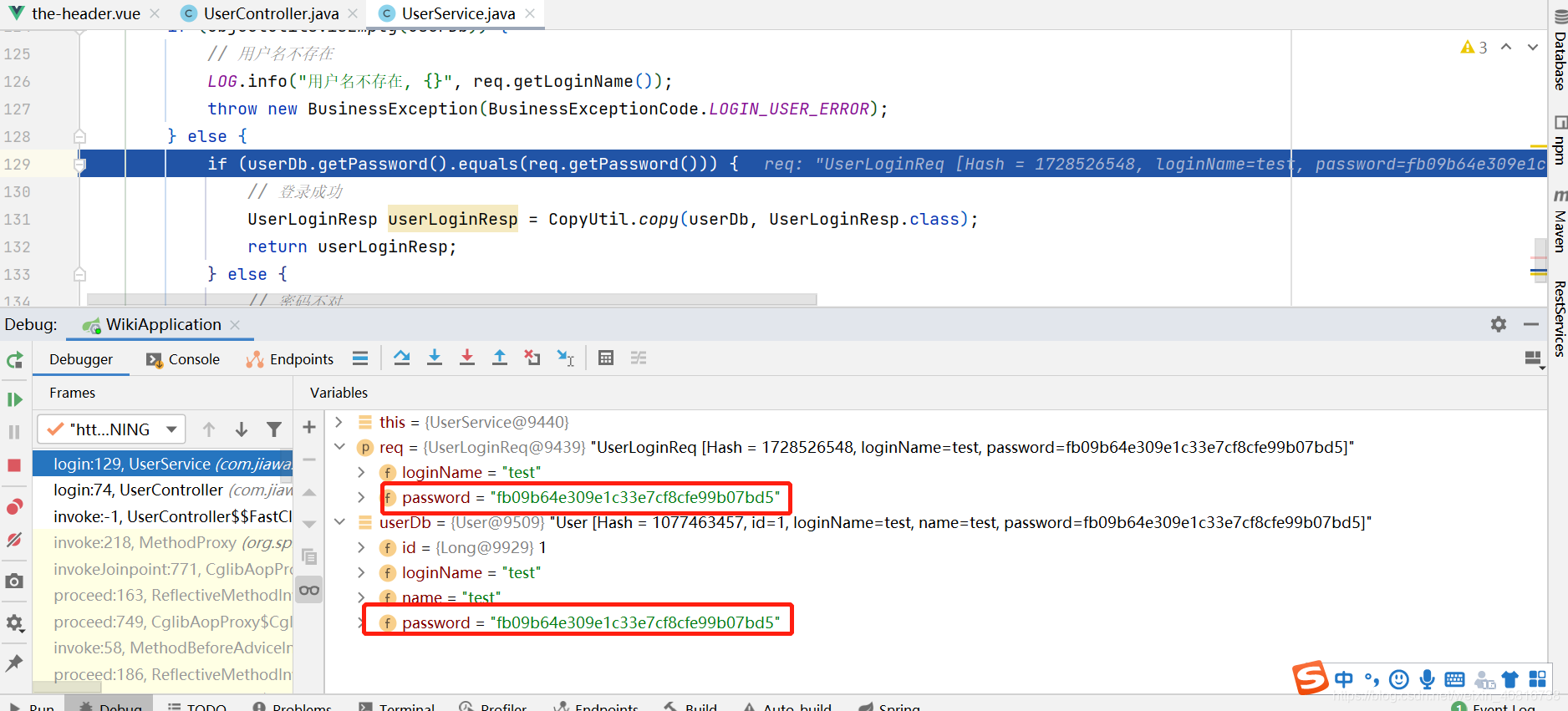1568x711 pixels.
Task: Open Debug panel settings gear
Action: pos(1499,324)
